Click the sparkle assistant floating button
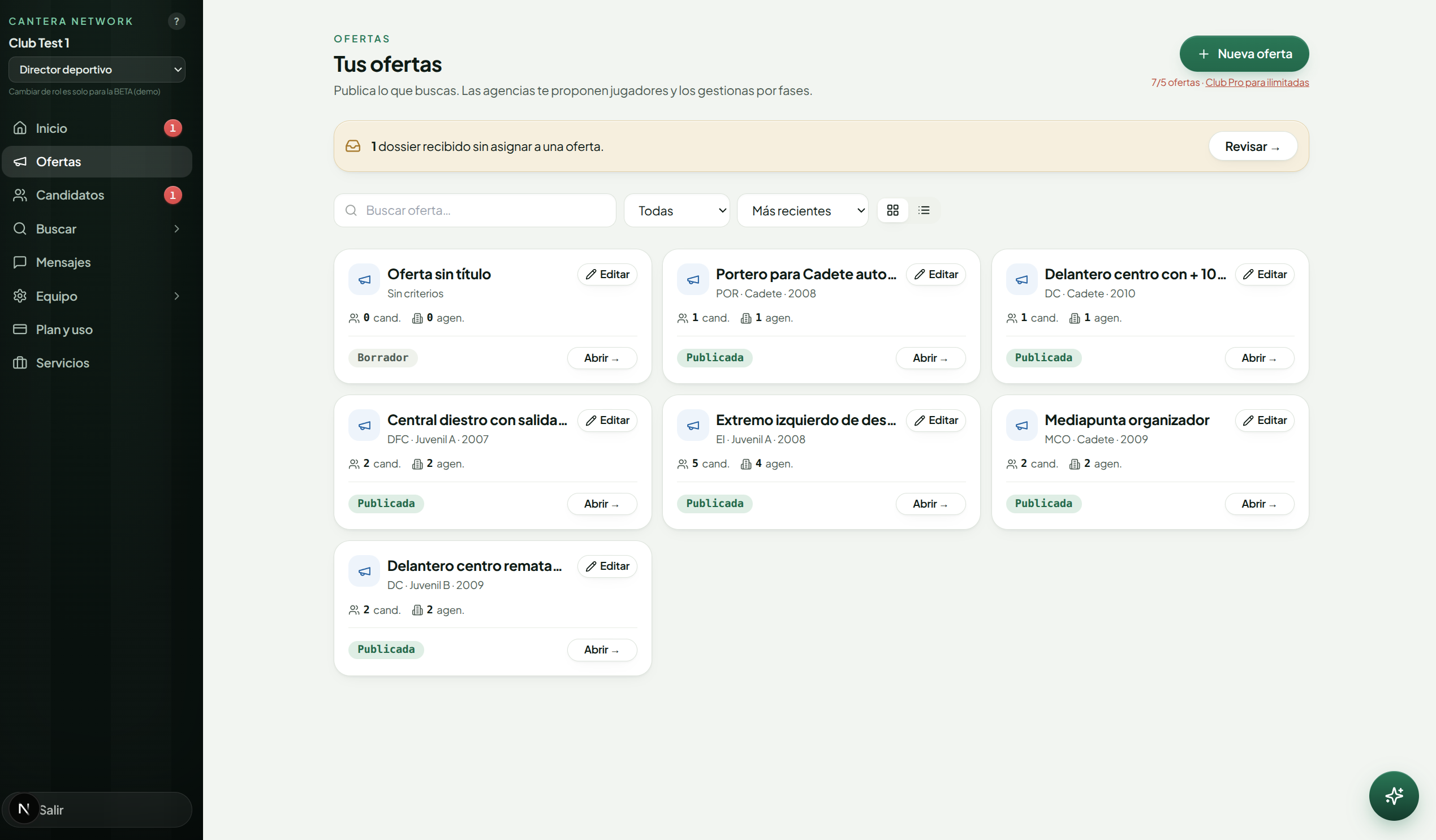 [x=1393, y=795]
